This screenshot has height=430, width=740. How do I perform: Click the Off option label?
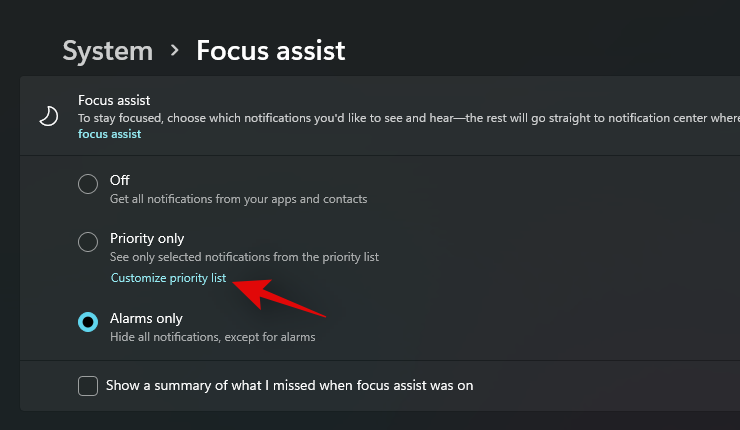tap(119, 180)
